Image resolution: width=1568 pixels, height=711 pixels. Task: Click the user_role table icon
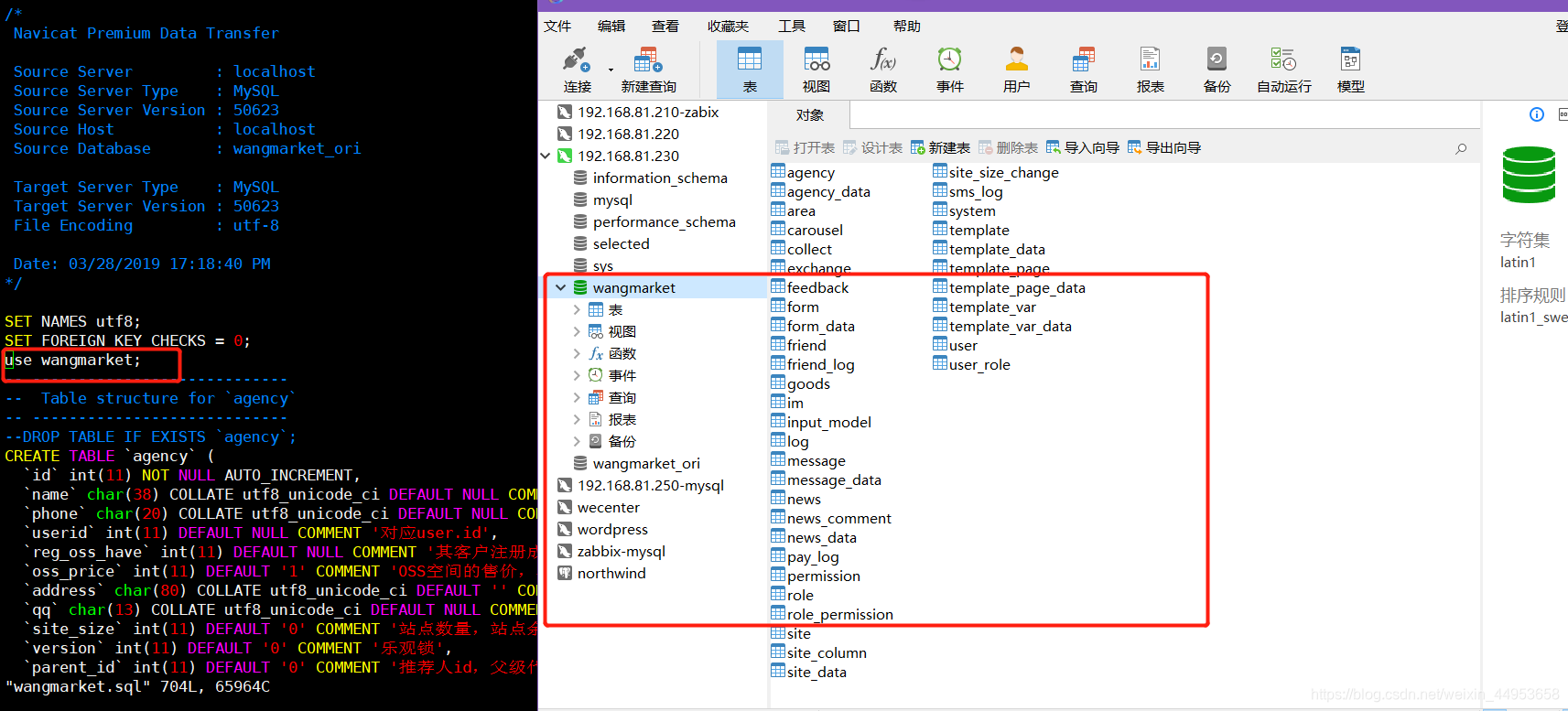click(x=940, y=363)
